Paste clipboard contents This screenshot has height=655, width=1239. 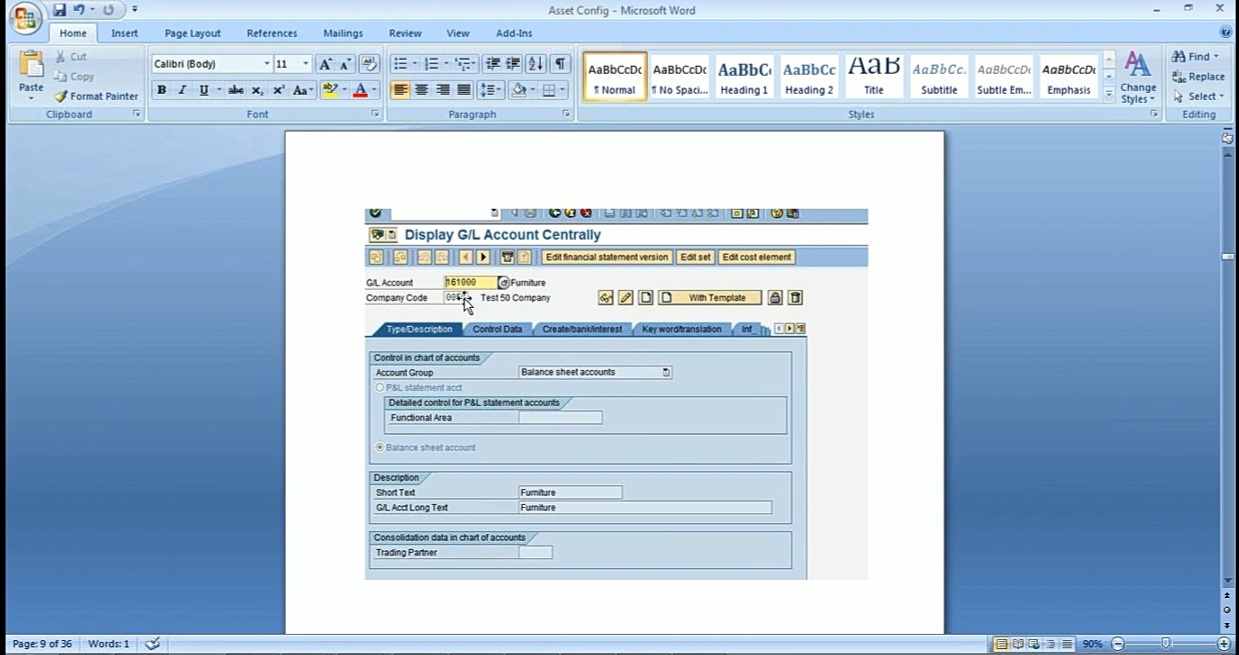[x=31, y=75]
